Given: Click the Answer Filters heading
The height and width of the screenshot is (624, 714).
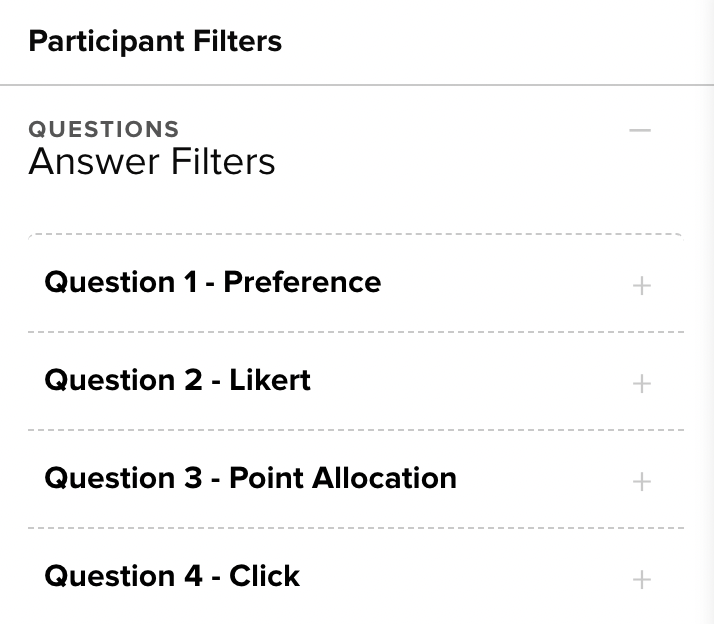Looking at the screenshot, I should tap(151, 161).
